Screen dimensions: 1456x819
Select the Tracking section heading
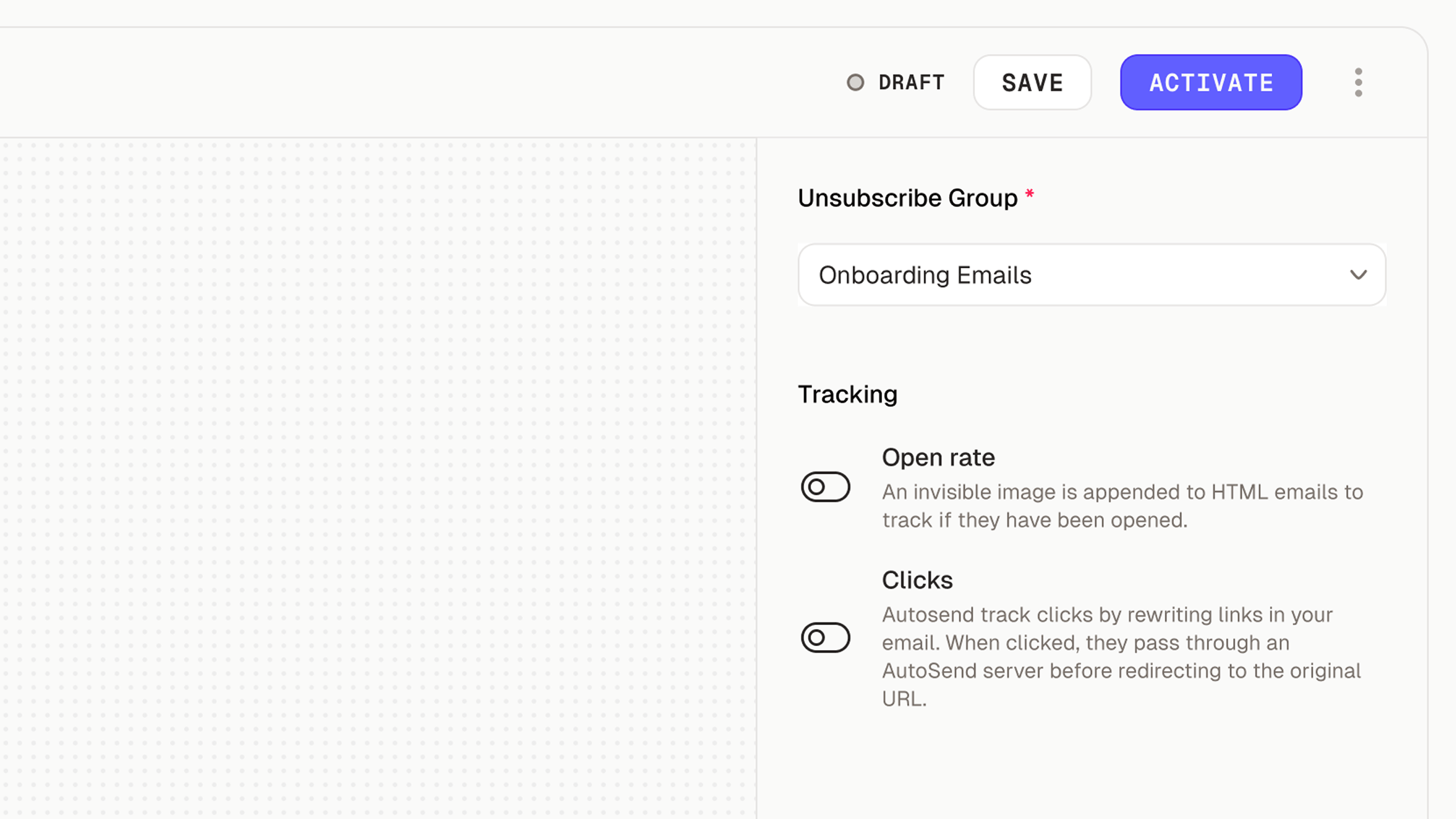pyautogui.click(x=847, y=394)
